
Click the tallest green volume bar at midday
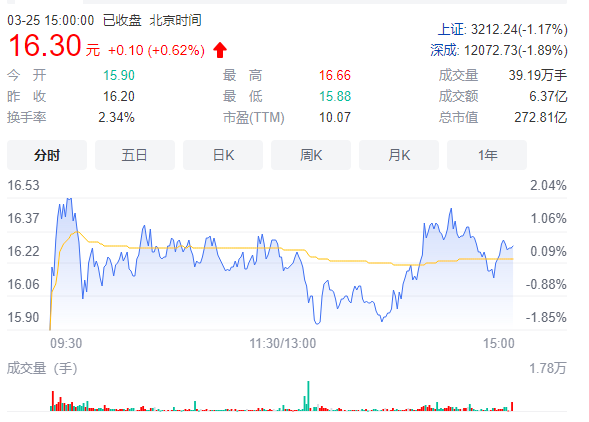(308, 396)
